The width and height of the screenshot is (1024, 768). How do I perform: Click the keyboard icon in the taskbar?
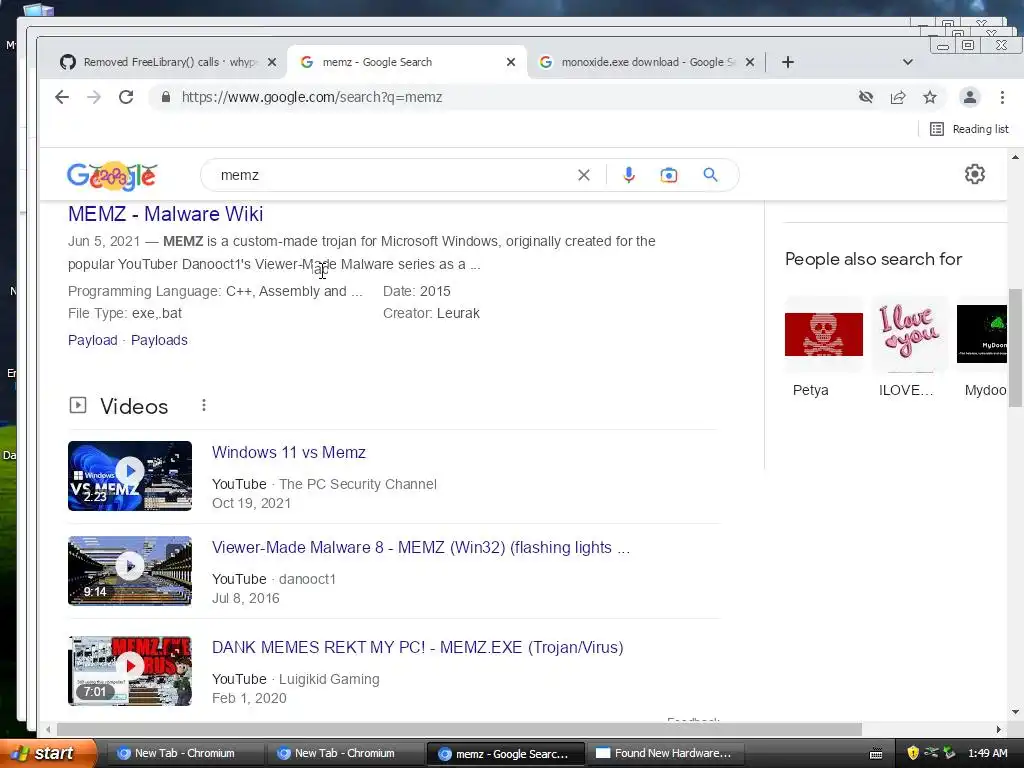(876, 754)
